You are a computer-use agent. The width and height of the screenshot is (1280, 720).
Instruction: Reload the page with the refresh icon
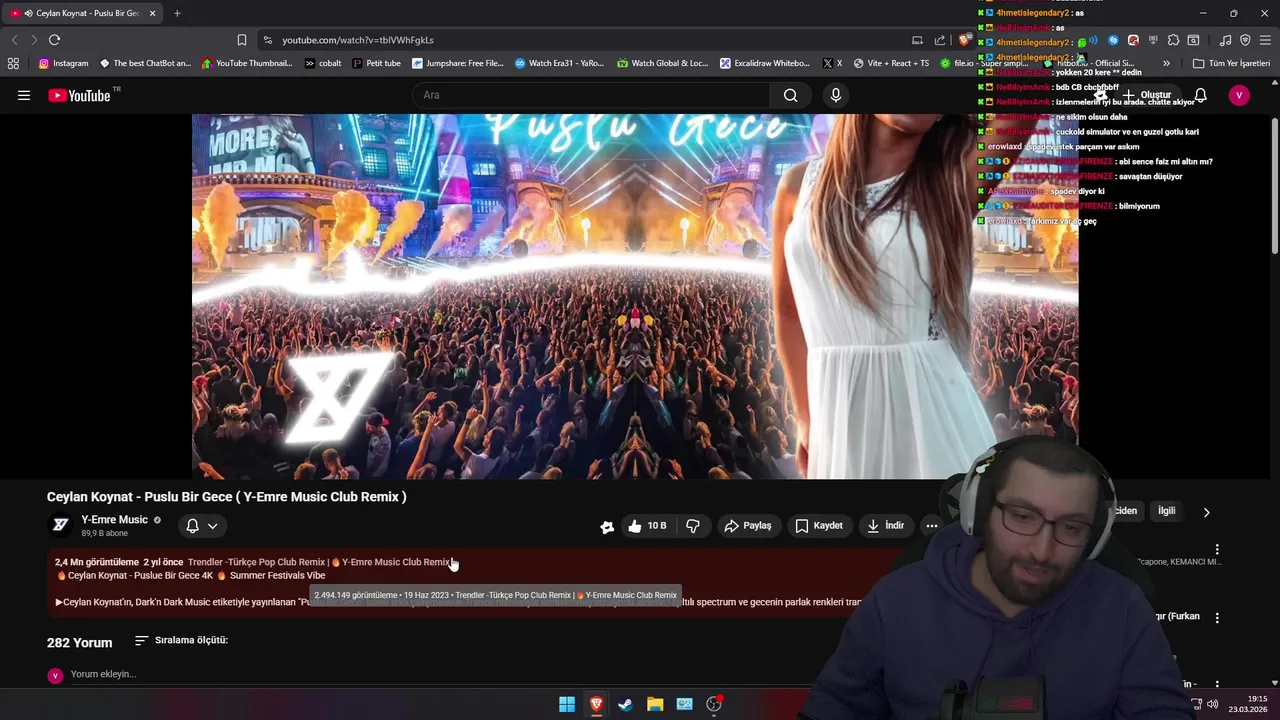tap(54, 40)
